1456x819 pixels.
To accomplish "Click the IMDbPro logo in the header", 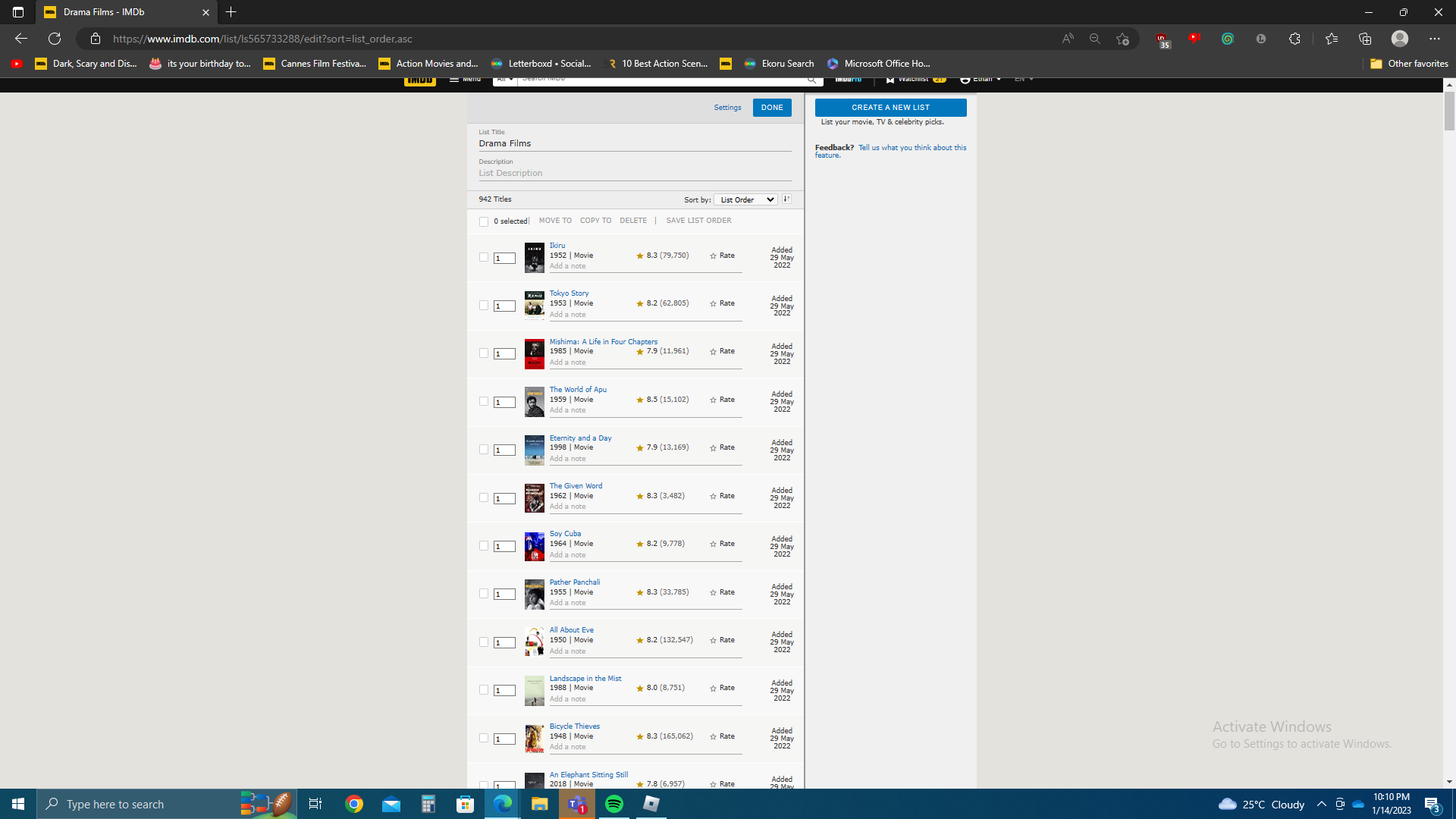I will click(849, 78).
